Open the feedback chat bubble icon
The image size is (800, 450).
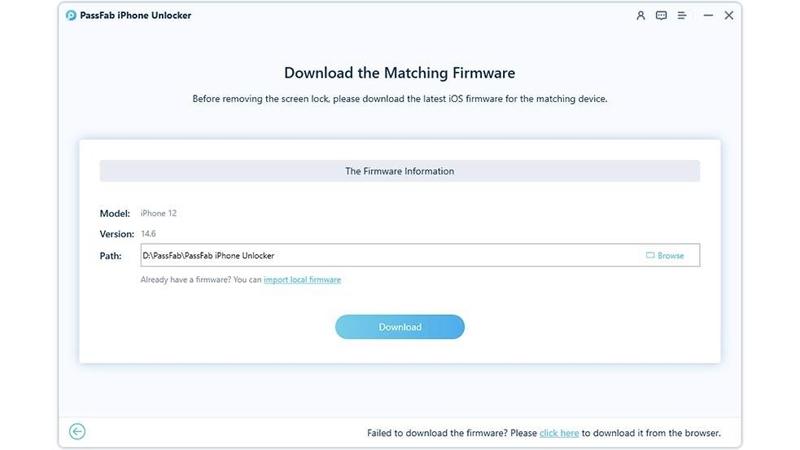point(661,16)
